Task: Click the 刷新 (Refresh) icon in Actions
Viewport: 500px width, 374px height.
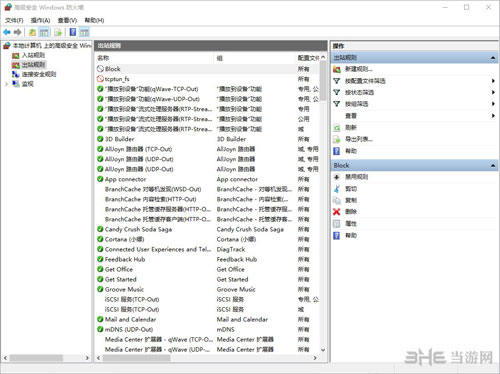Action: coord(337,128)
